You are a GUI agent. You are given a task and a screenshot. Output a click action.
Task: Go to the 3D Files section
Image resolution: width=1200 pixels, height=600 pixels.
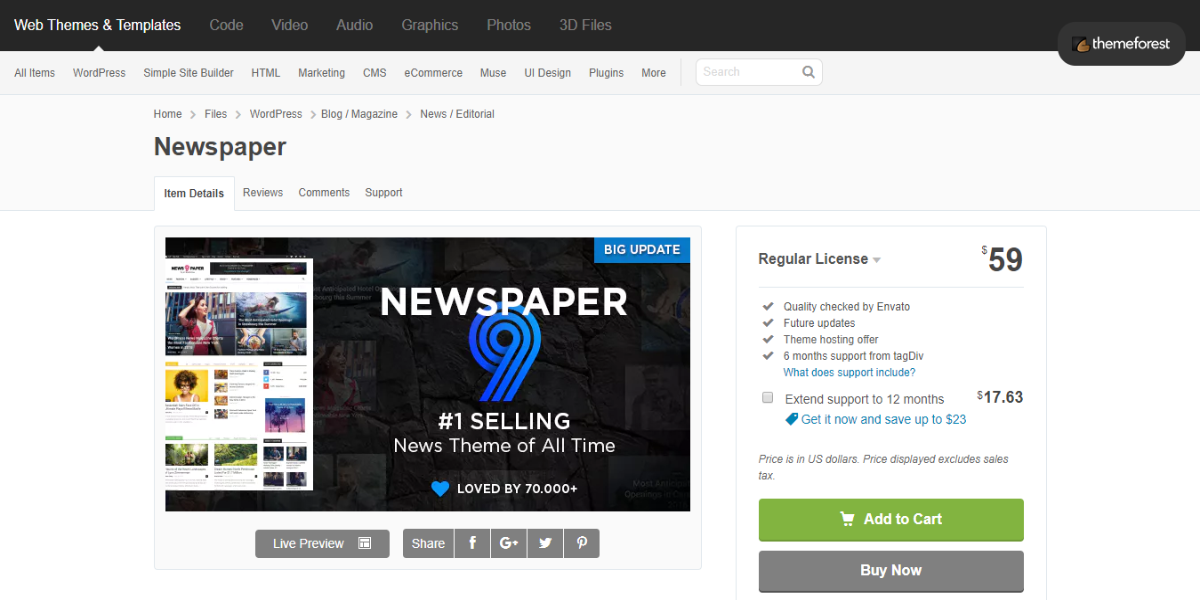585,25
